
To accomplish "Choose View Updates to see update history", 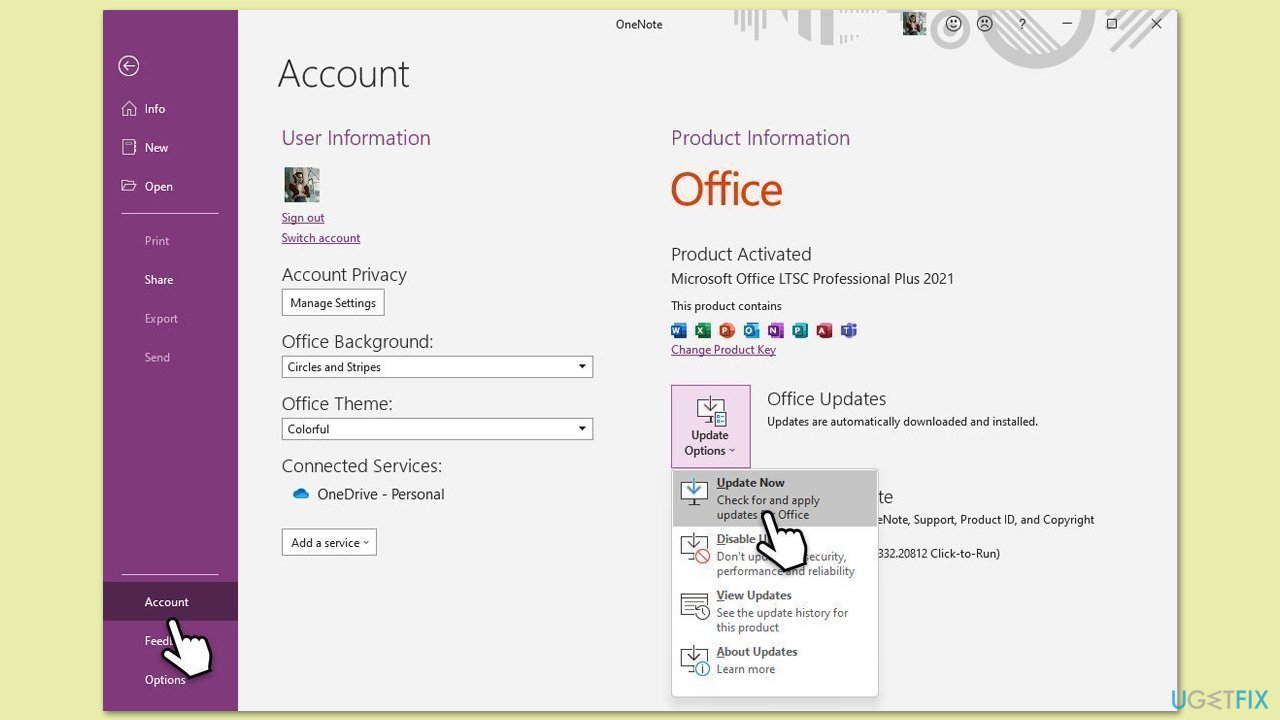I will (x=753, y=595).
